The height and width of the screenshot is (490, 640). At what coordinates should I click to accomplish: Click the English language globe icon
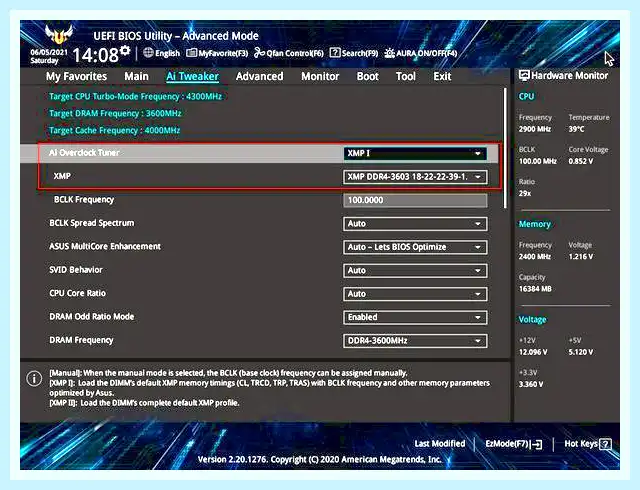coord(148,53)
